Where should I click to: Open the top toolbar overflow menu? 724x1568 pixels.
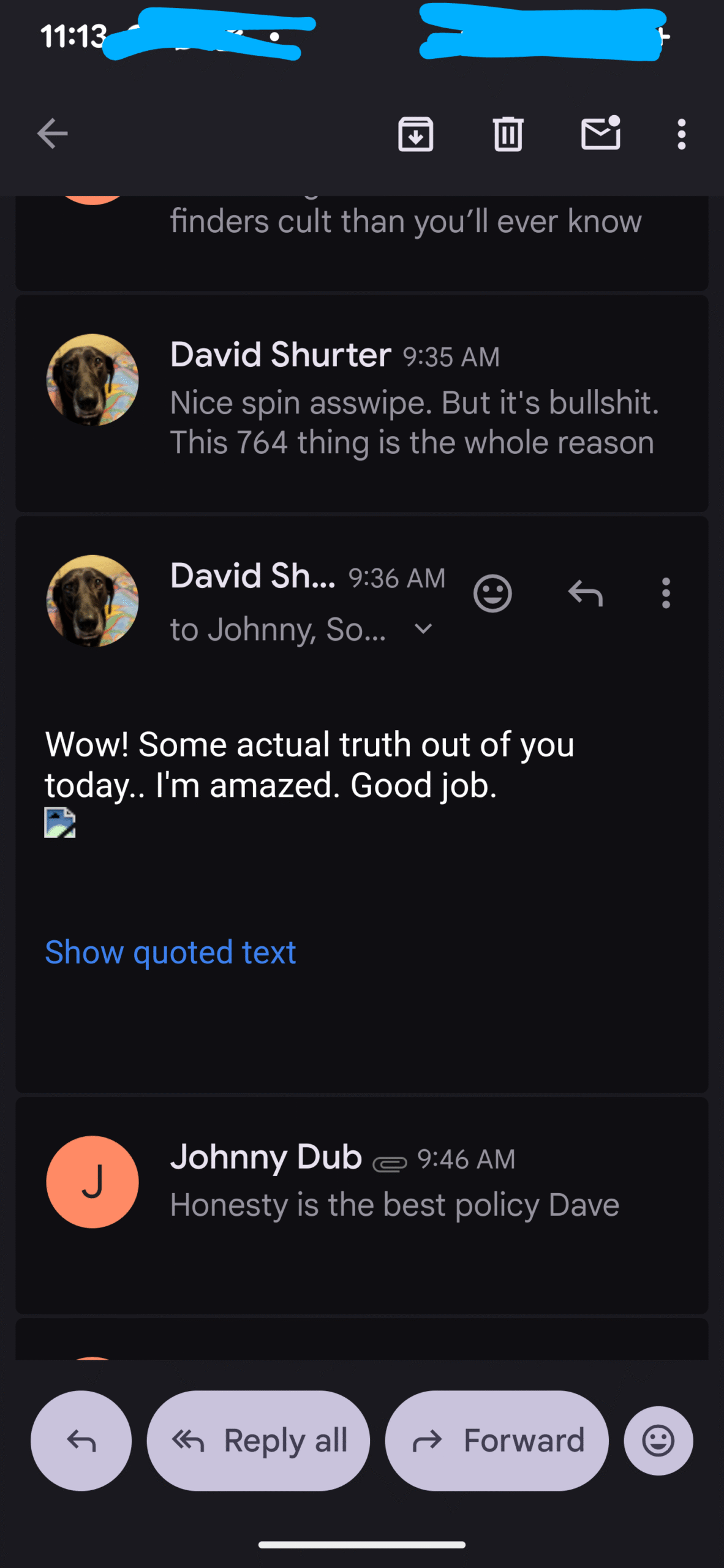point(681,134)
